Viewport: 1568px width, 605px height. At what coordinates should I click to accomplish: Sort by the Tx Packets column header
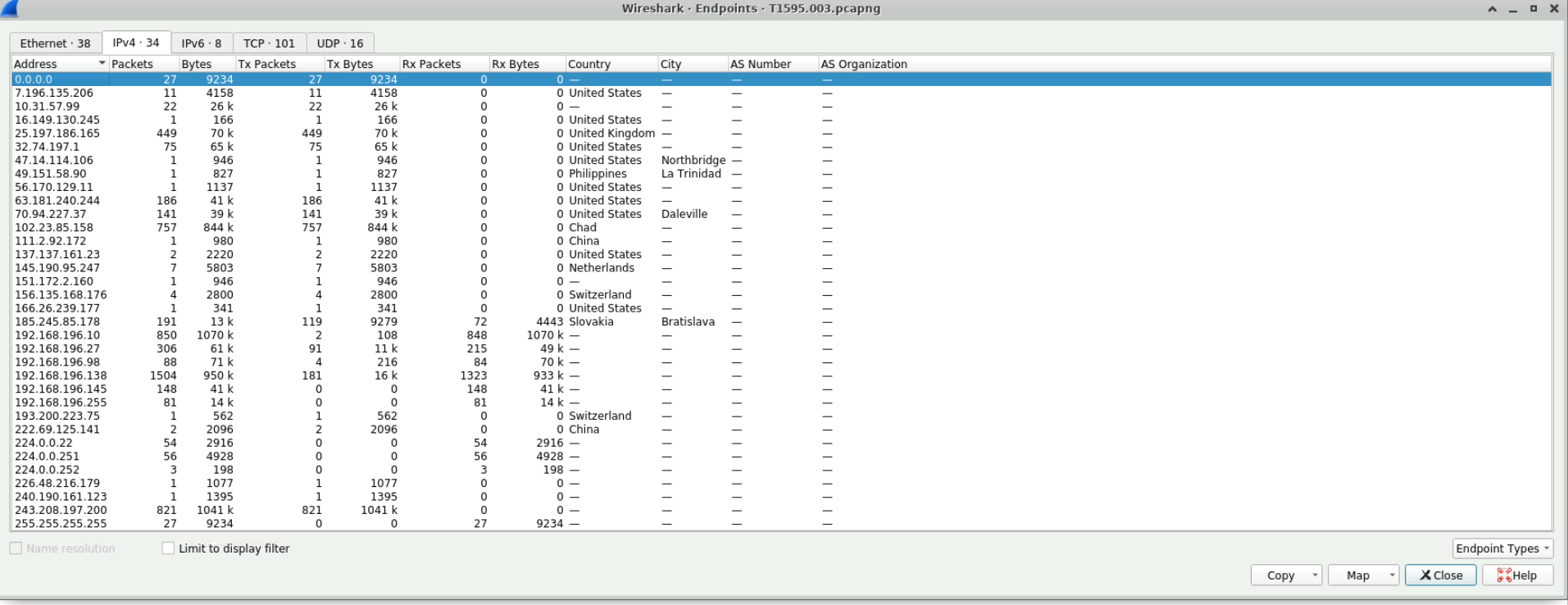[280, 64]
